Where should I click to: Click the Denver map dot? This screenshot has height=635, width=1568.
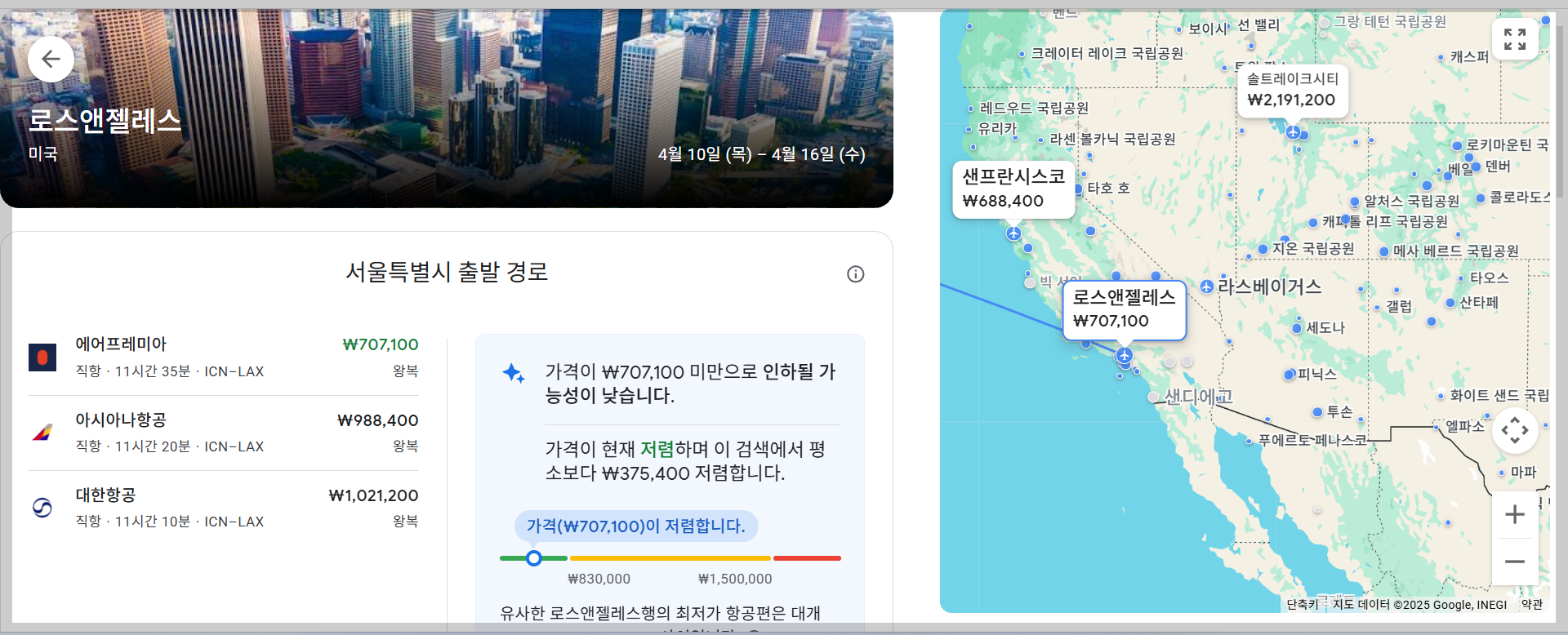[x=1476, y=167]
